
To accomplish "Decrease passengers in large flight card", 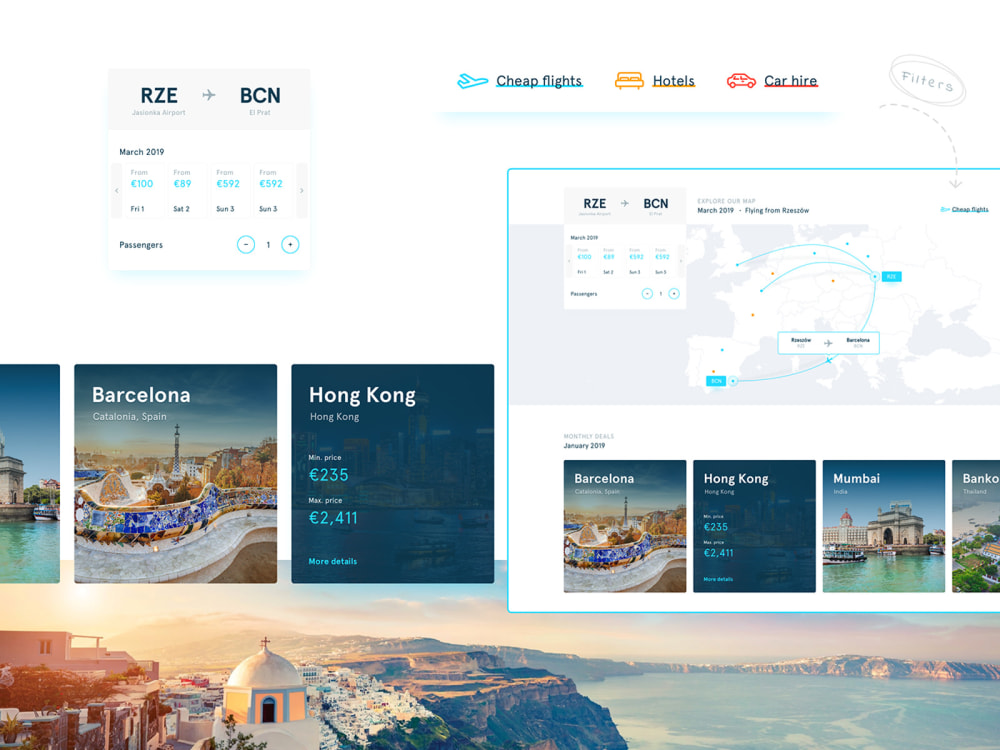I will [x=246, y=244].
